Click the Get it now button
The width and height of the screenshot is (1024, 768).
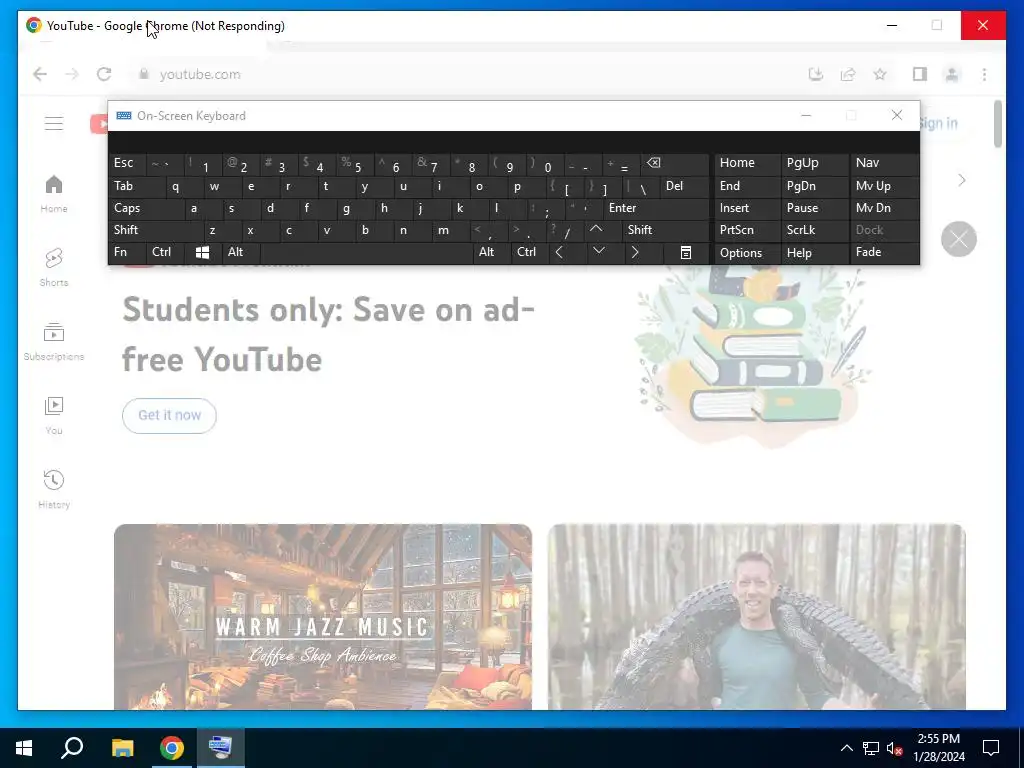click(169, 415)
